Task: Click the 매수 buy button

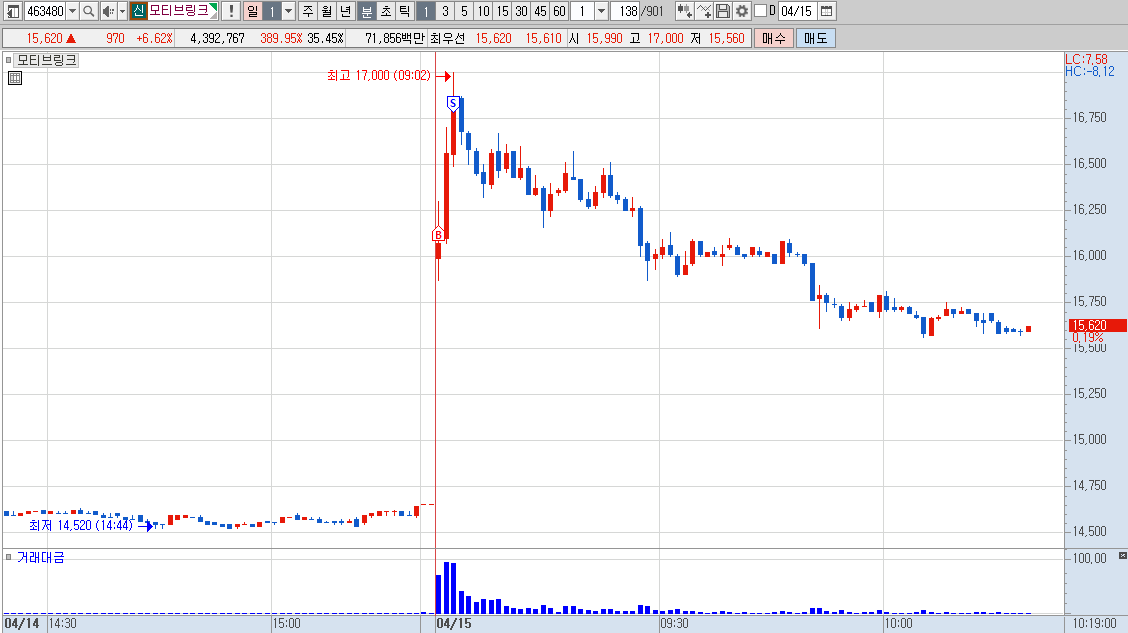Action: (774, 38)
